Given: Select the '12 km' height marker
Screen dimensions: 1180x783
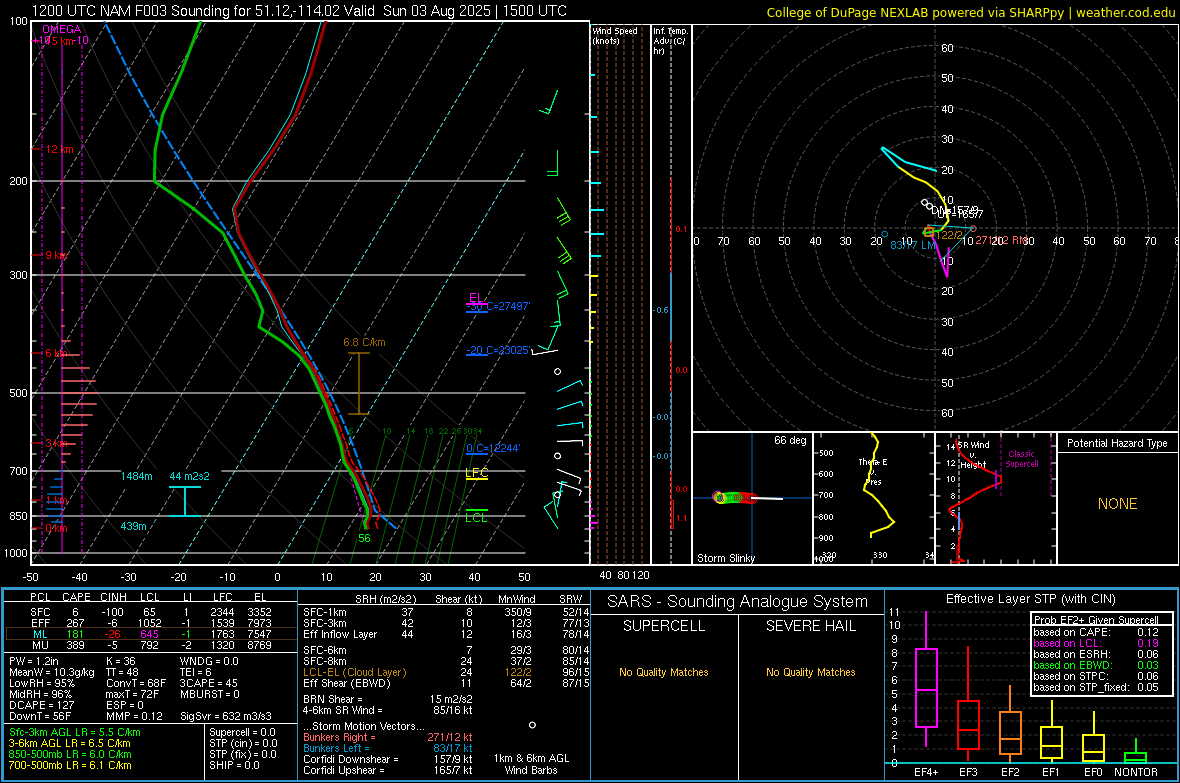Looking at the screenshot, I should click(59, 149).
